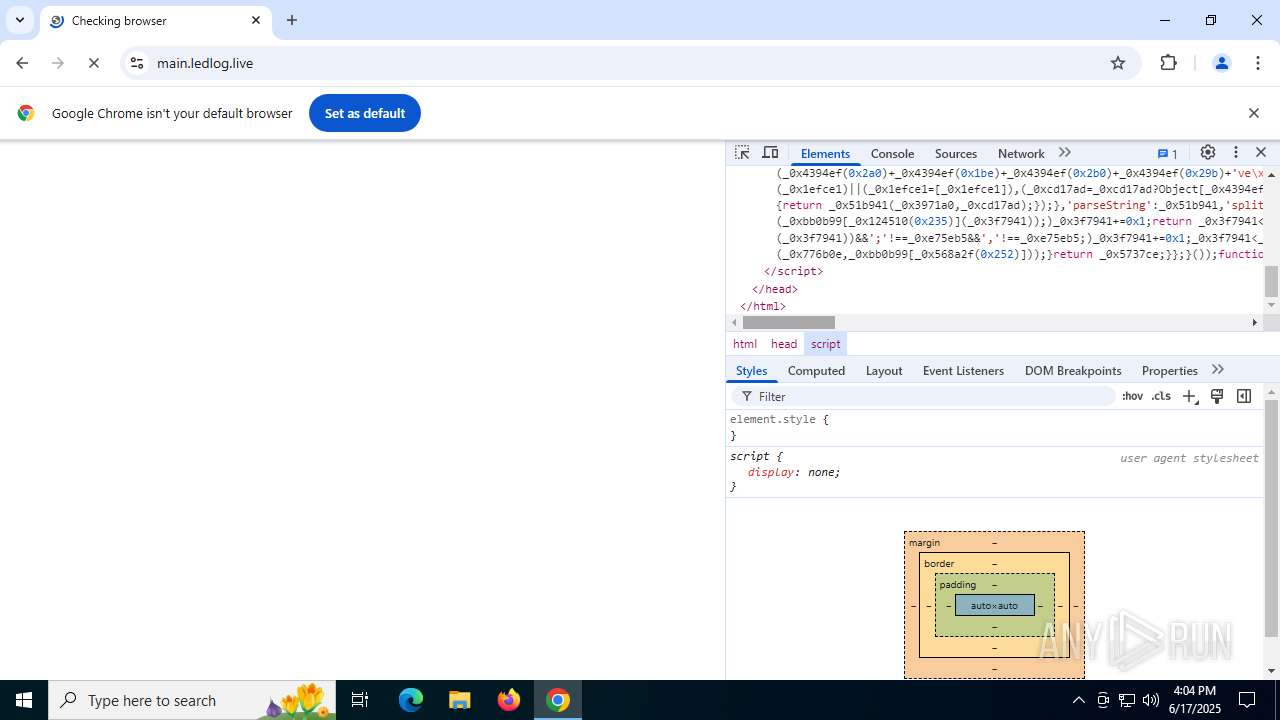This screenshot has height=720, width=1280.
Task: Open the tab search dropdown
Action: click(19, 20)
